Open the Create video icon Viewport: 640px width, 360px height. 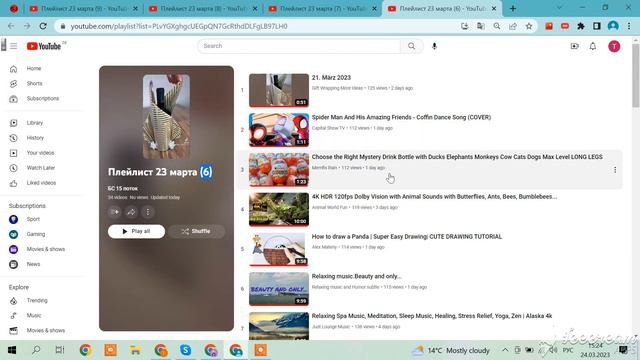[574, 46]
